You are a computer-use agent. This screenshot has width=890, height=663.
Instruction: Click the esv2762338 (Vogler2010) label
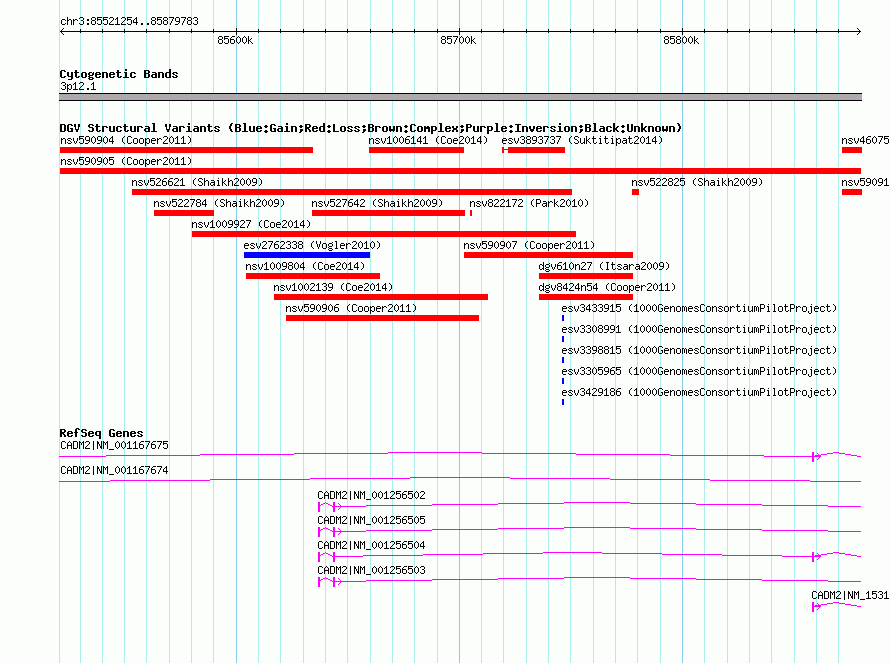click(x=312, y=245)
